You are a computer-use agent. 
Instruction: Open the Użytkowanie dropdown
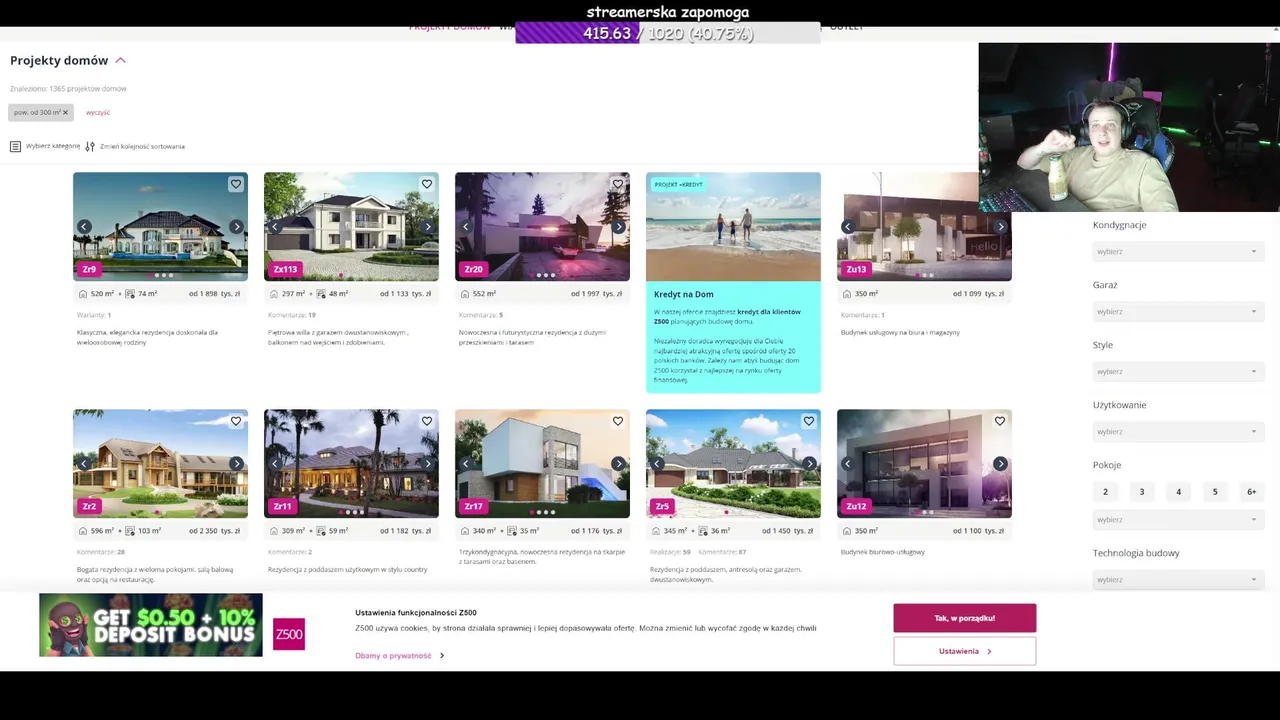point(1176,431)
